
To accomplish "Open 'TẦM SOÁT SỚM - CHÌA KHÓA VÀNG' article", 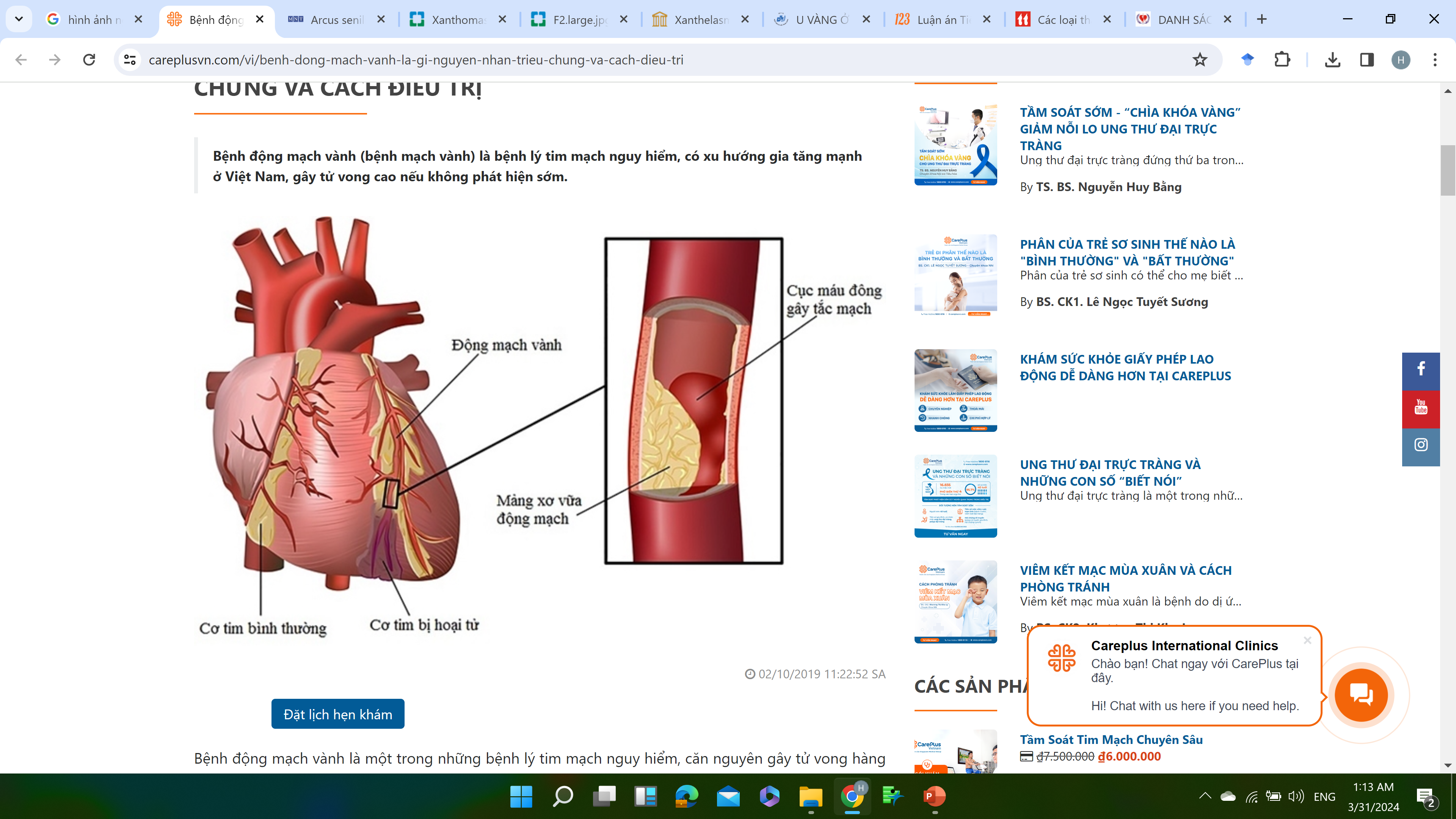I will (1130, 129).
